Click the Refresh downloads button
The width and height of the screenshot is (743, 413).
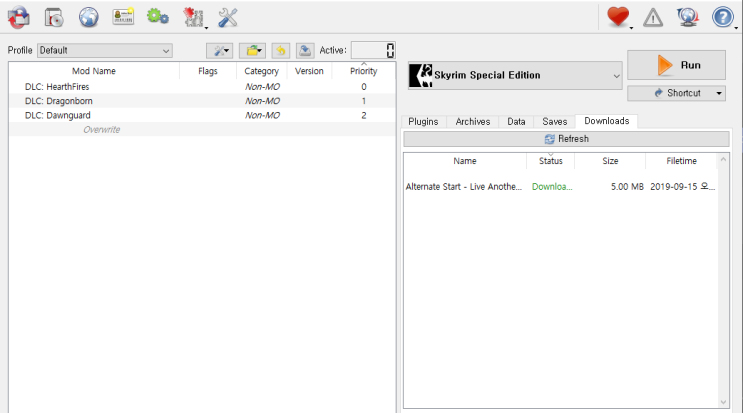tap(566, 139)
